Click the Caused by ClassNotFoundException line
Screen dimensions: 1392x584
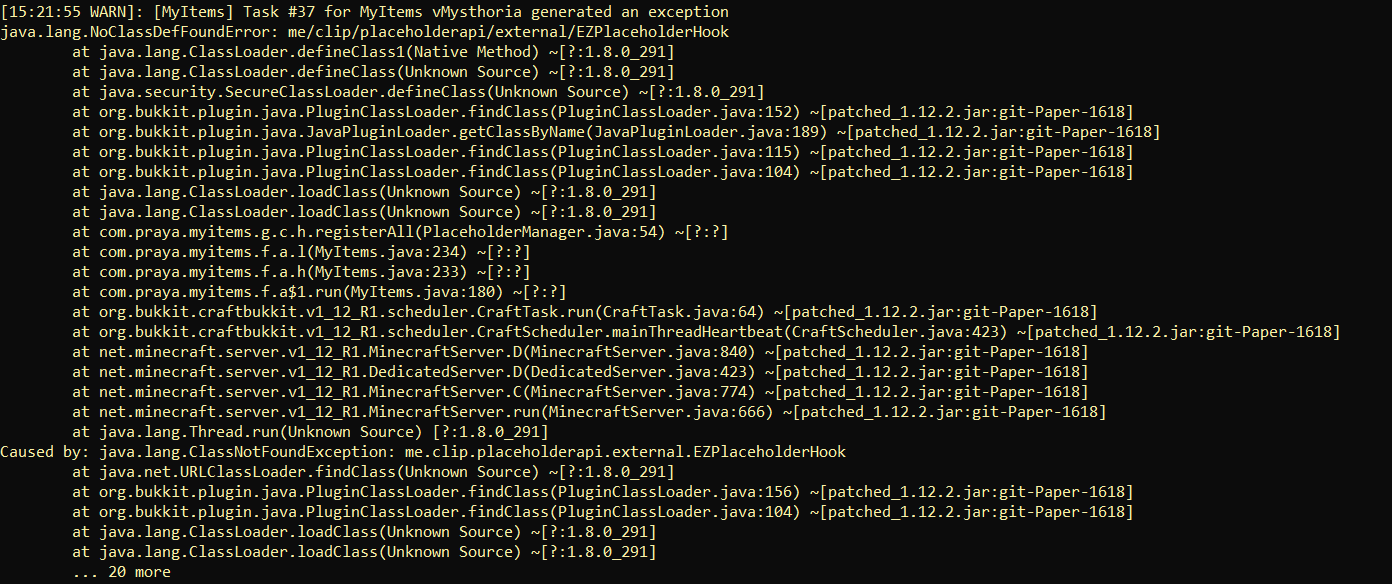(x=422, y=452)
